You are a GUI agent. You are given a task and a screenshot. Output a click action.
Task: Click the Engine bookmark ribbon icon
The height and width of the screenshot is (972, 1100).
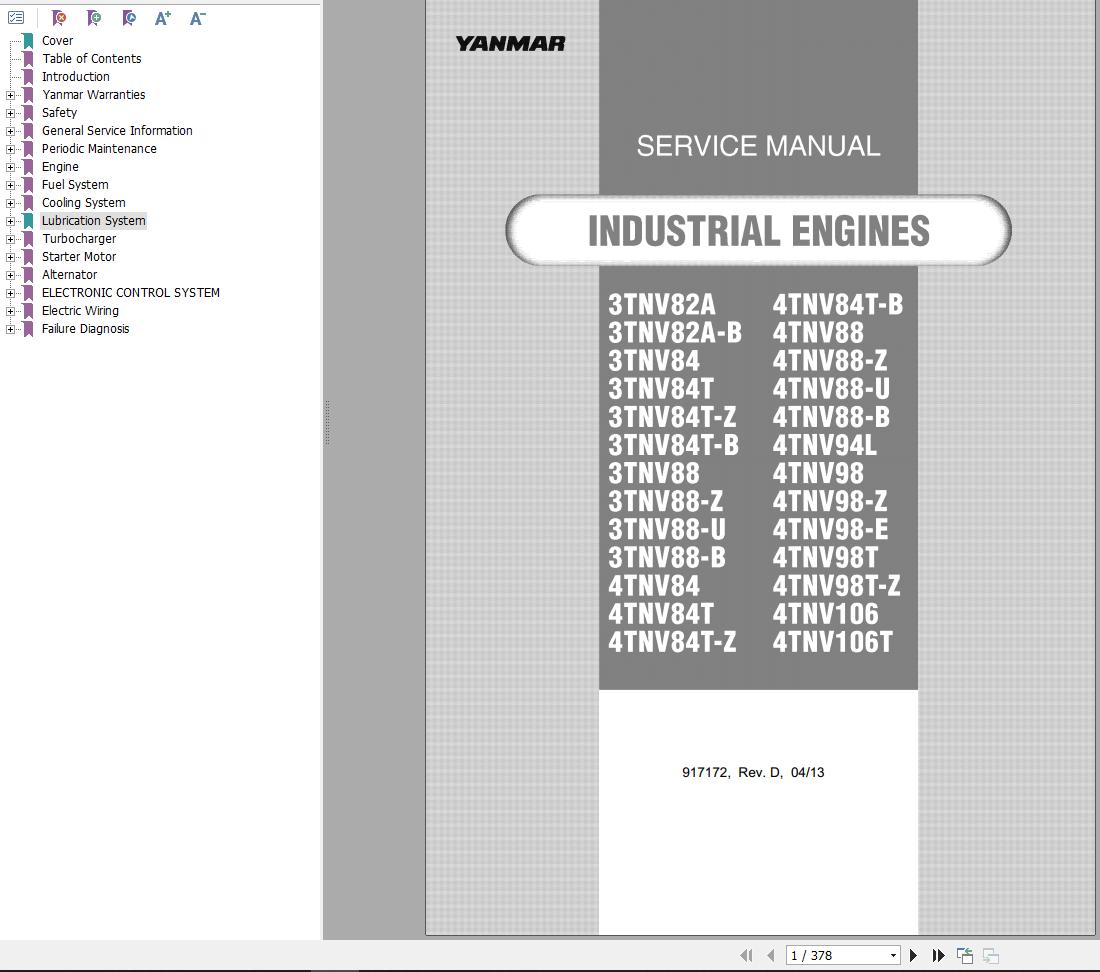28,167
